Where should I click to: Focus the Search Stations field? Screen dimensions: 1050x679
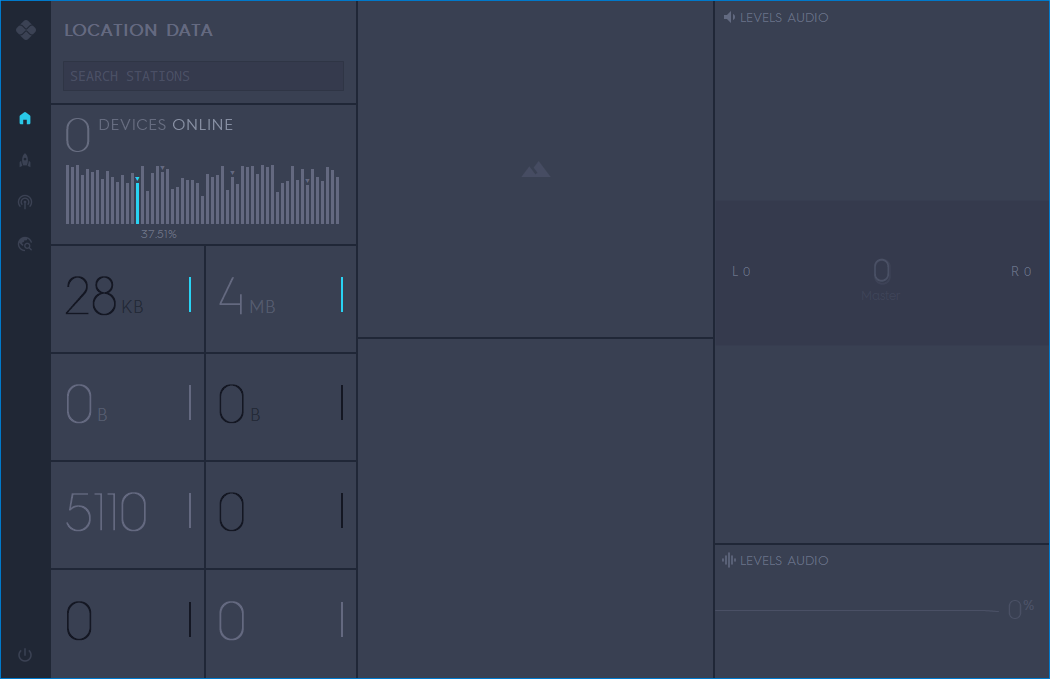pyautogui.click(x=203, y=76)
